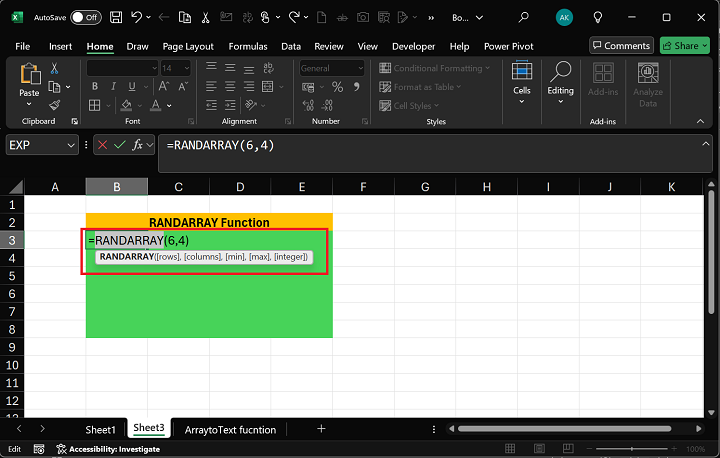Image resolution: width=720 pixels, height=458 pixels.
Task: Cancel formula entry with the X
Action: 102,145
